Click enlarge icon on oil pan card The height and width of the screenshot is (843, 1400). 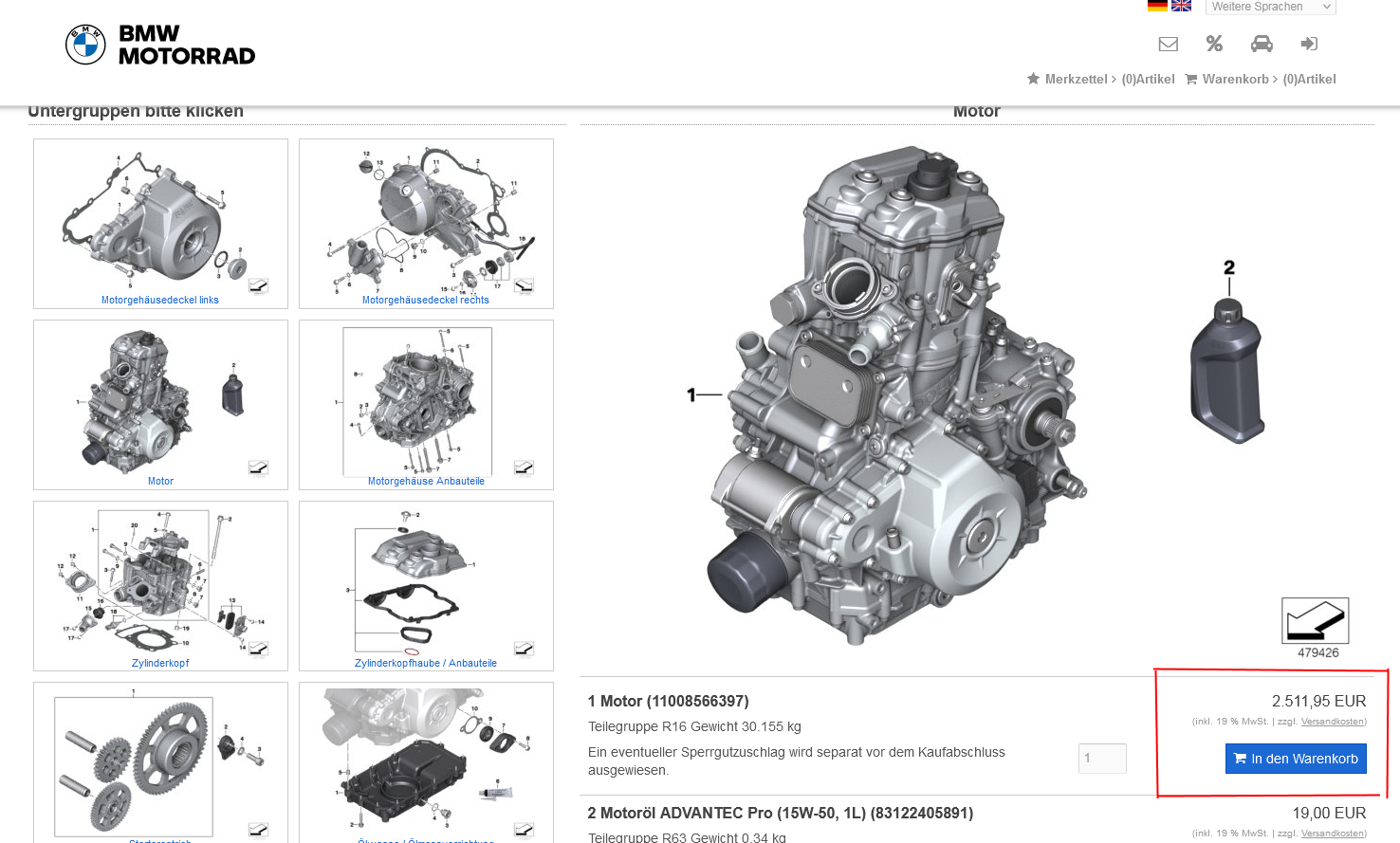click(524, 830)
